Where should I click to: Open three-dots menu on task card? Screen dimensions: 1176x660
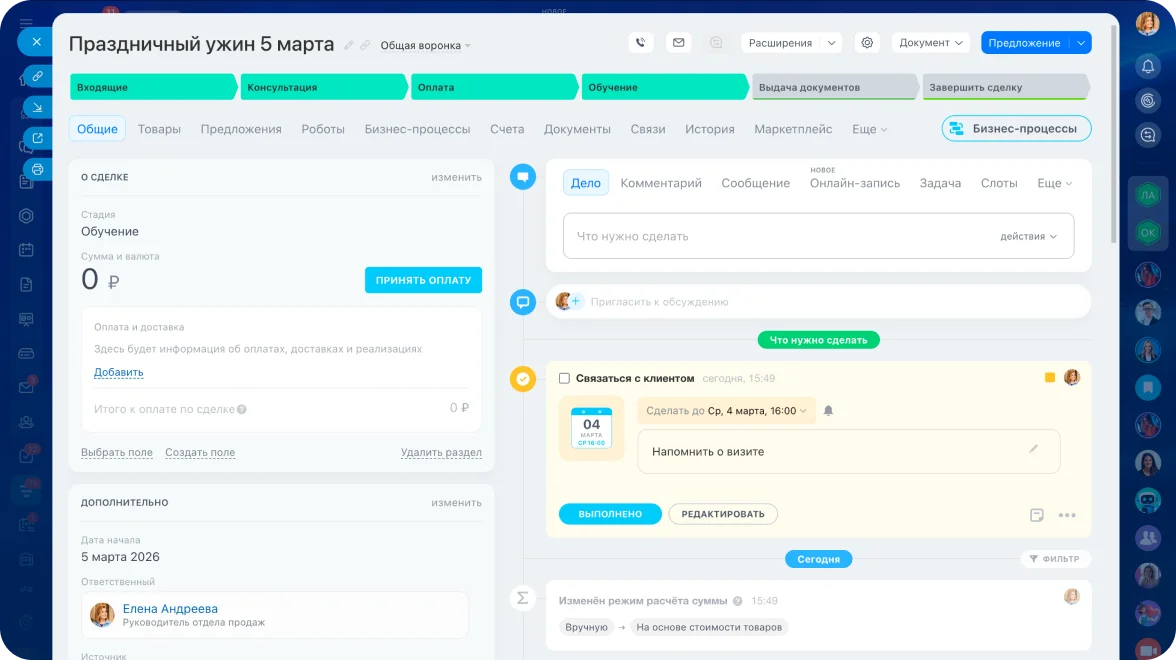click(x=1067, y=515)
